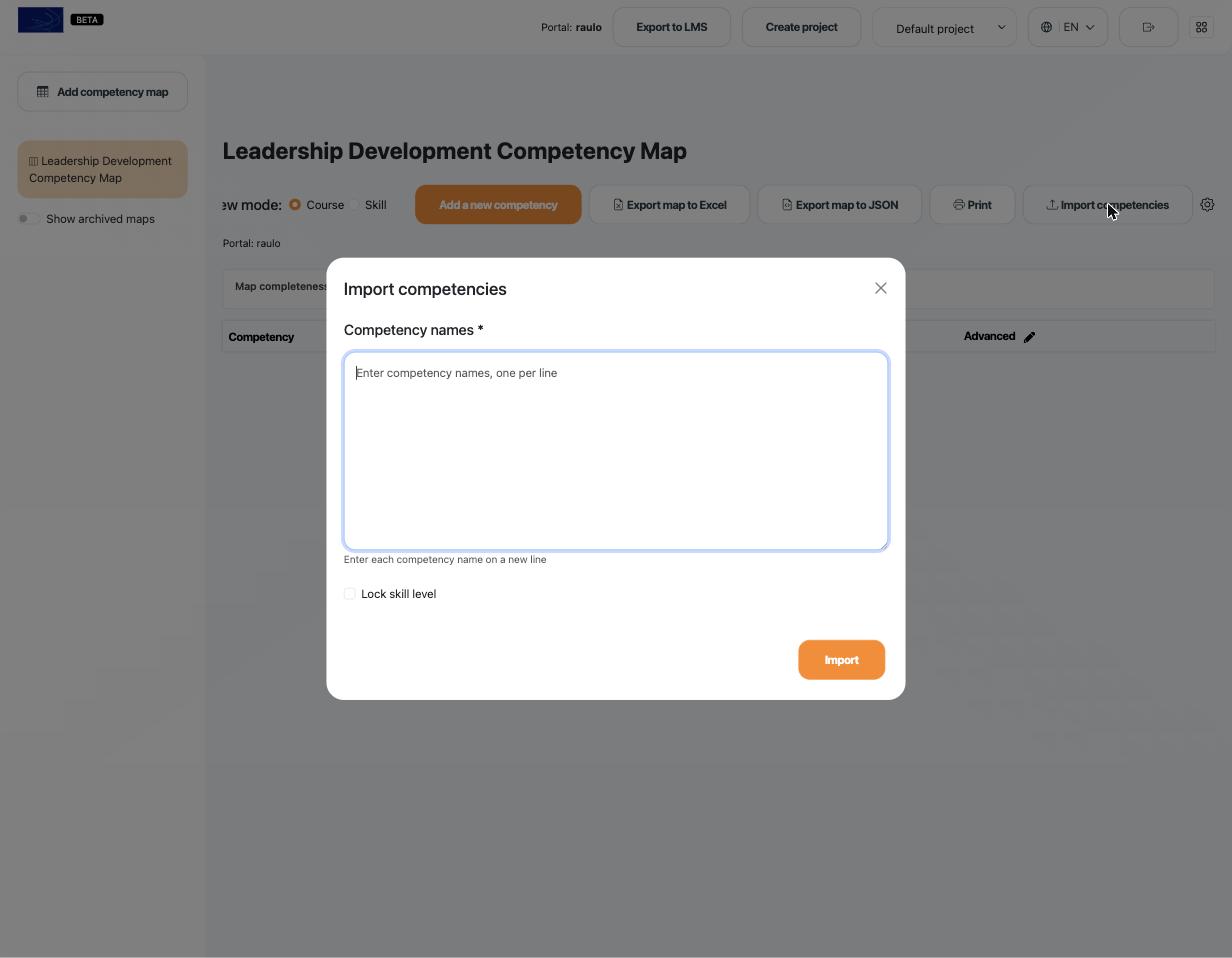The image size is (1232, 958).
Task: Click the apps grid icon in header
Action: point(1201,27)
